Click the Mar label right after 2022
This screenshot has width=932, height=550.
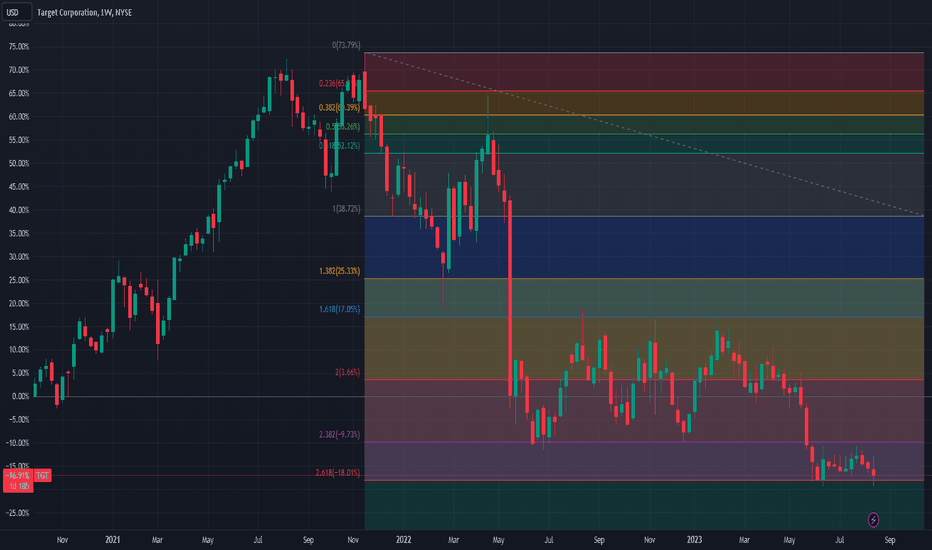(454, 540)
